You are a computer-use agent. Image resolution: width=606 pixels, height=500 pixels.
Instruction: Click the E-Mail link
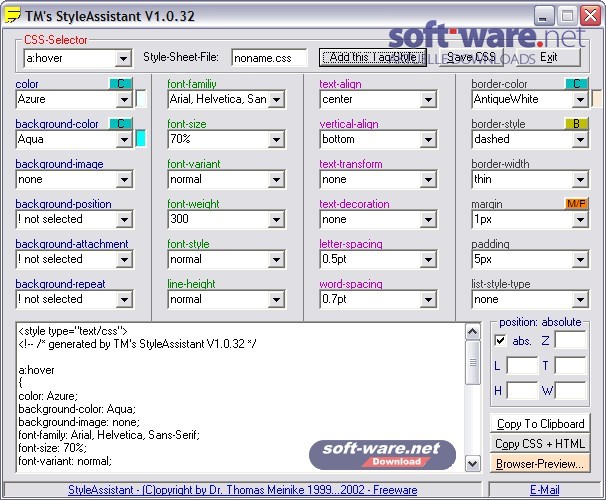coord(544,490)
